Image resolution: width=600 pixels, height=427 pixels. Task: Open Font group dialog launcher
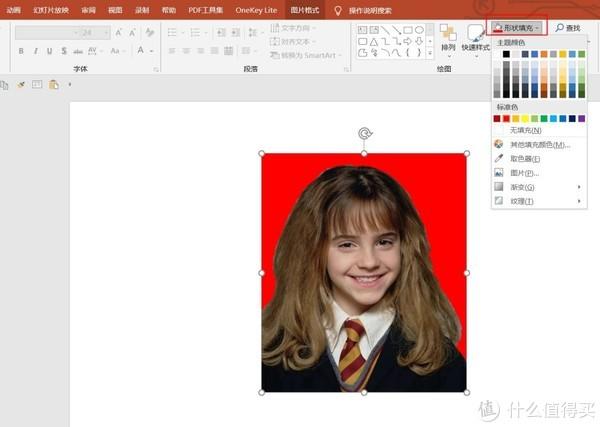pos(156,69)
